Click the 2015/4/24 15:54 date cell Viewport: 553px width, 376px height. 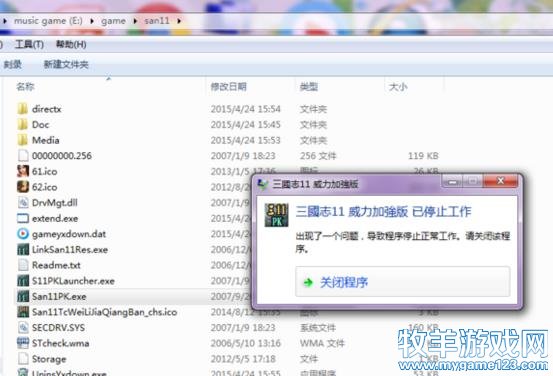pos(245,109)
